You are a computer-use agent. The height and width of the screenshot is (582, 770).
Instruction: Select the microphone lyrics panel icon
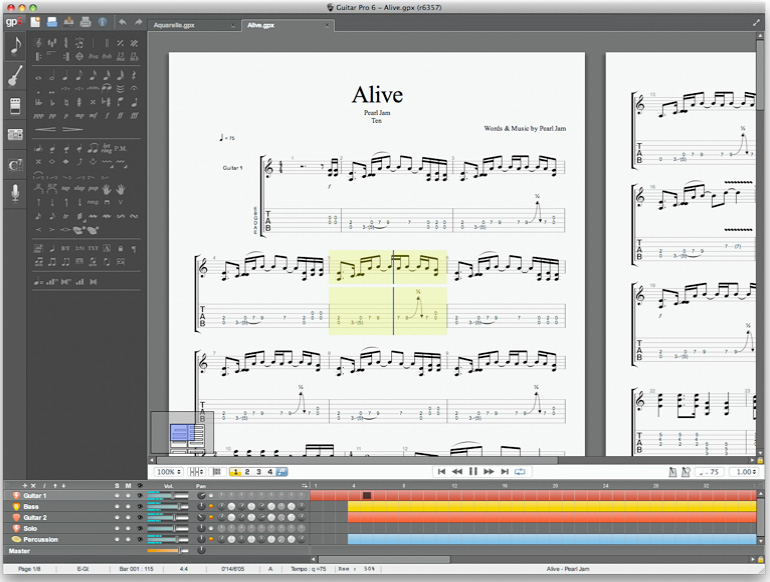tap(16, 193)
